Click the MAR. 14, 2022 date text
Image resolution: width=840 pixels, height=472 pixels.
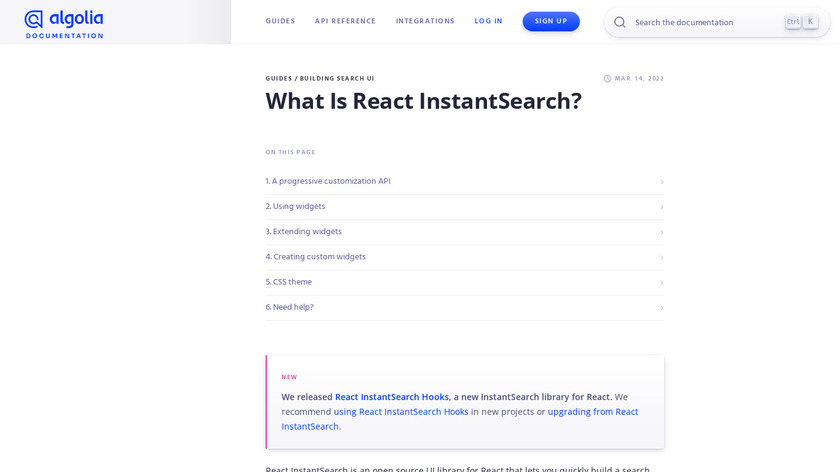pos(639,78)
